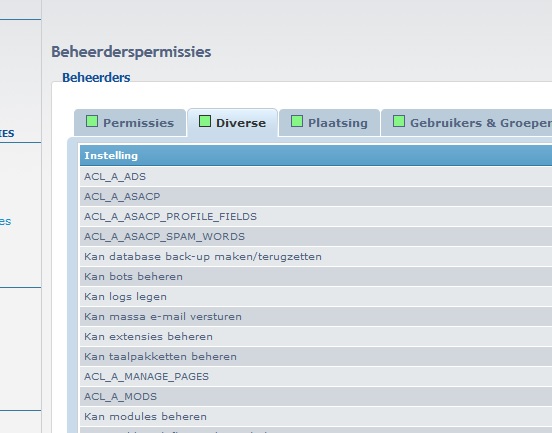The width and height of the screenshot is (552, 433).
Task: Click the green square icon on the Plaatsing tab
Action: click(x=297, y=121)
